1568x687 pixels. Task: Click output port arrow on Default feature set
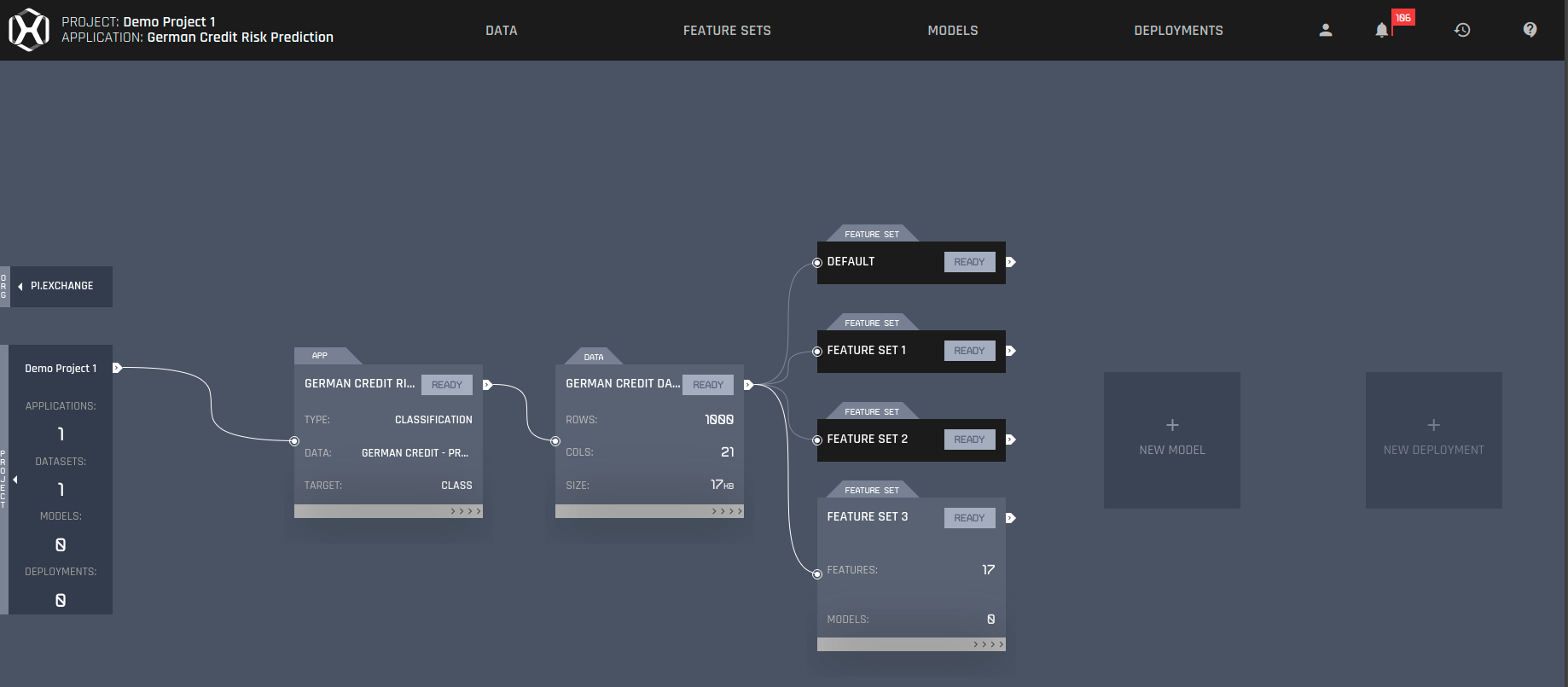click(1010, 262)
